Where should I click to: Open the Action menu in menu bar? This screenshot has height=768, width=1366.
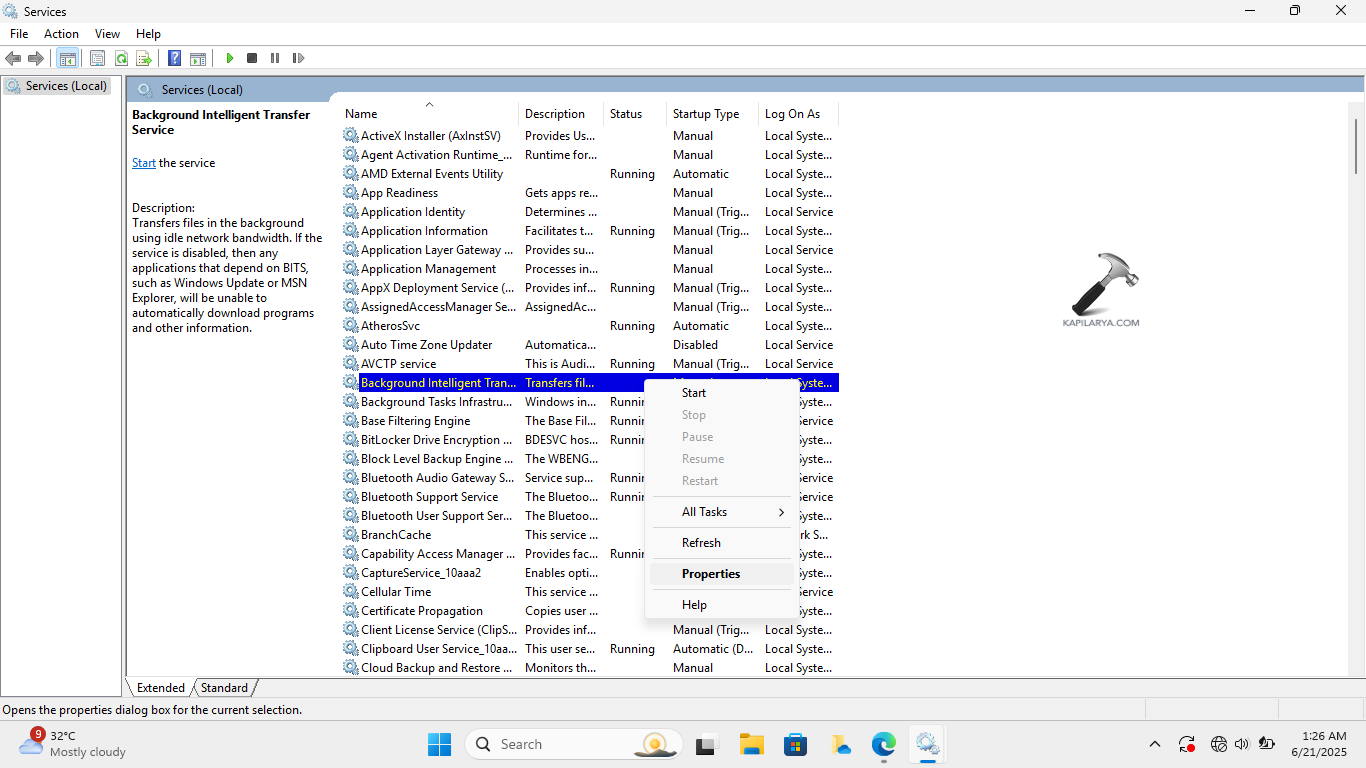pyautogui.click(x=61, y=34)
